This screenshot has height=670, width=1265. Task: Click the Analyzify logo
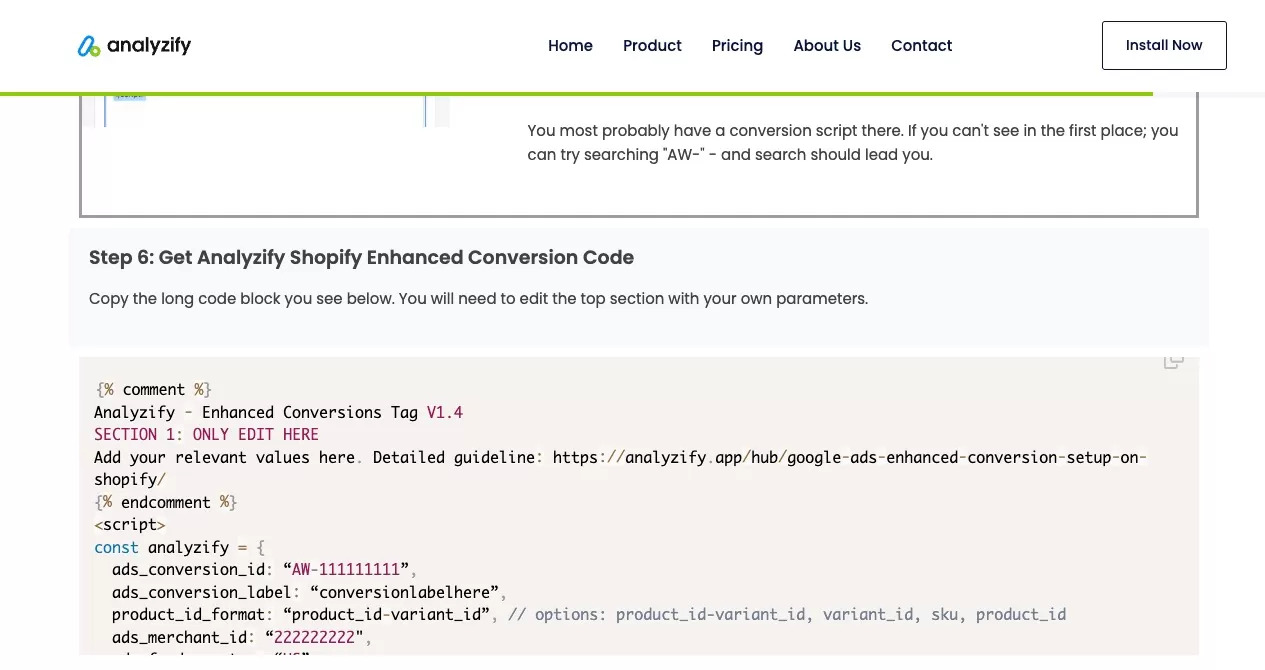click(134, 46)
